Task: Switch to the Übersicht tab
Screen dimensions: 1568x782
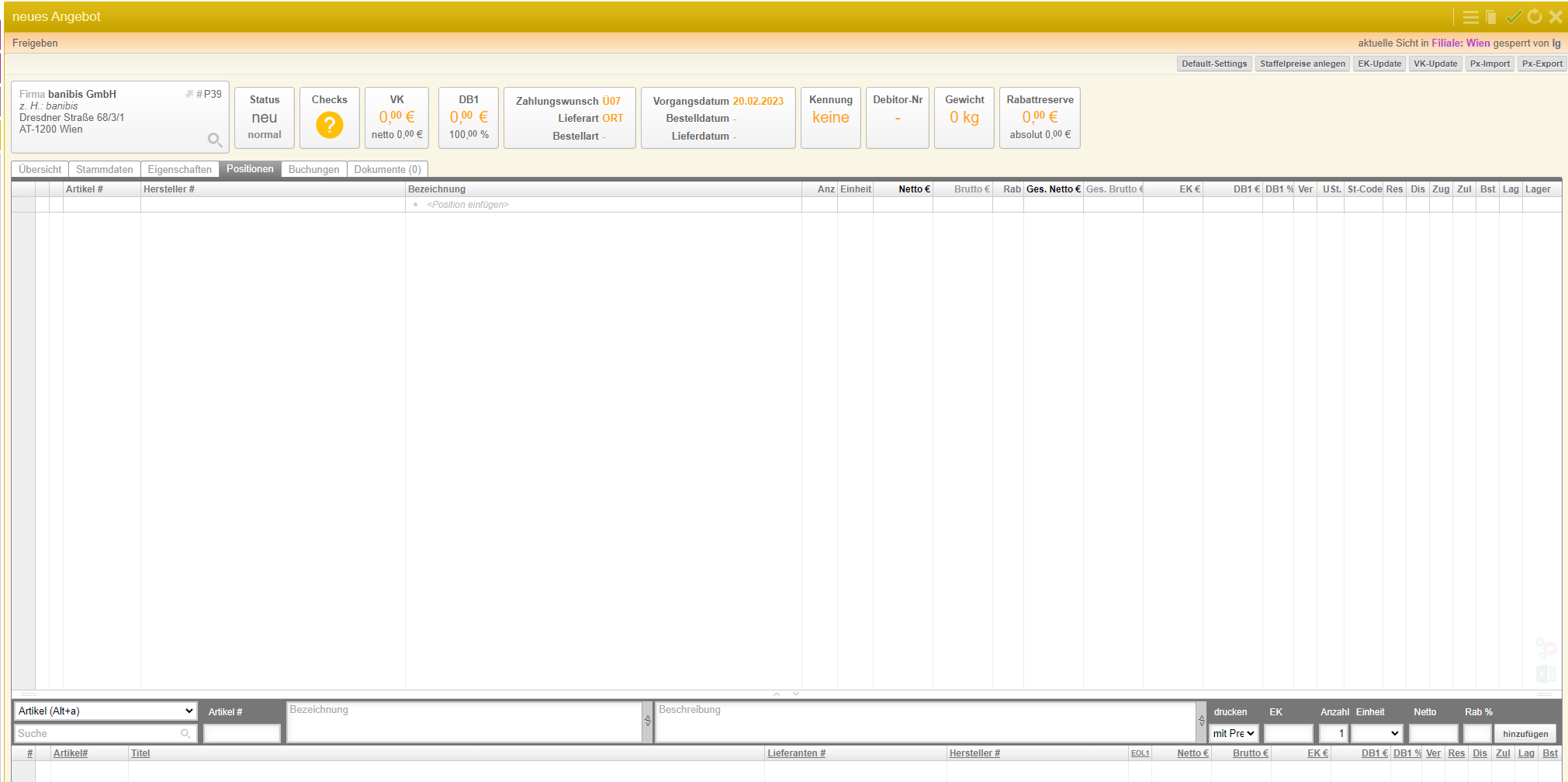Action: pos(40,169)
